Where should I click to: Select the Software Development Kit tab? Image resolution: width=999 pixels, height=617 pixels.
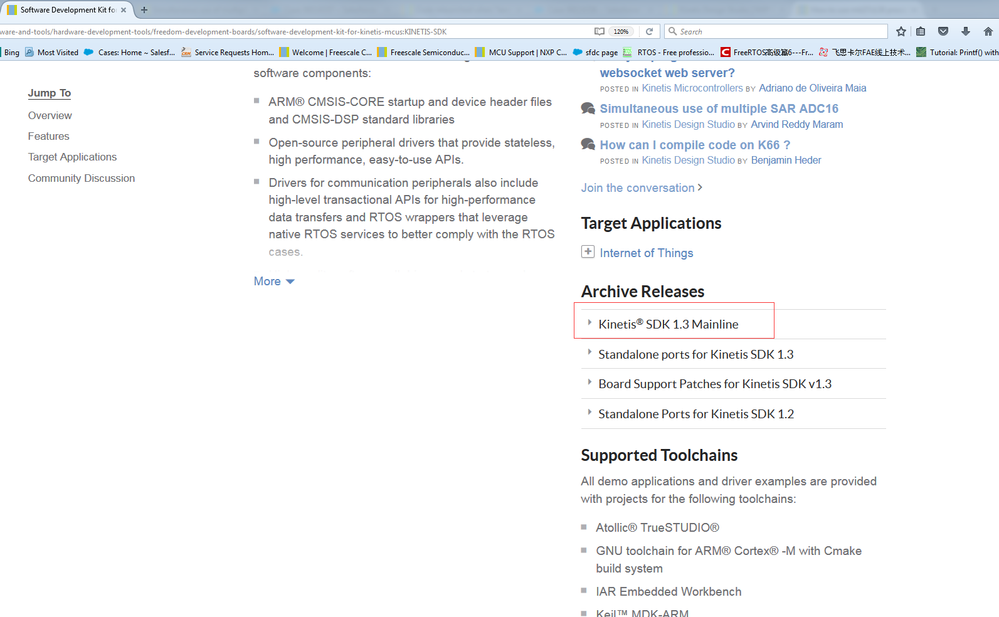[66, 10]
